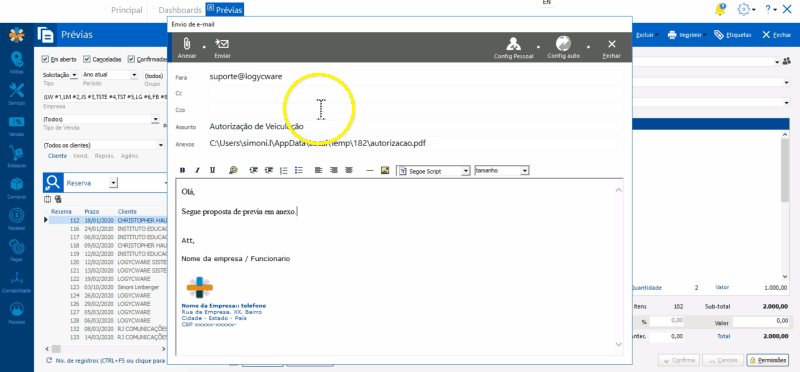Viewport: 800px width, 372px height.
Task: Open Vendas in the sidebar
Action: pyautogui.click(x=17, y=127)
